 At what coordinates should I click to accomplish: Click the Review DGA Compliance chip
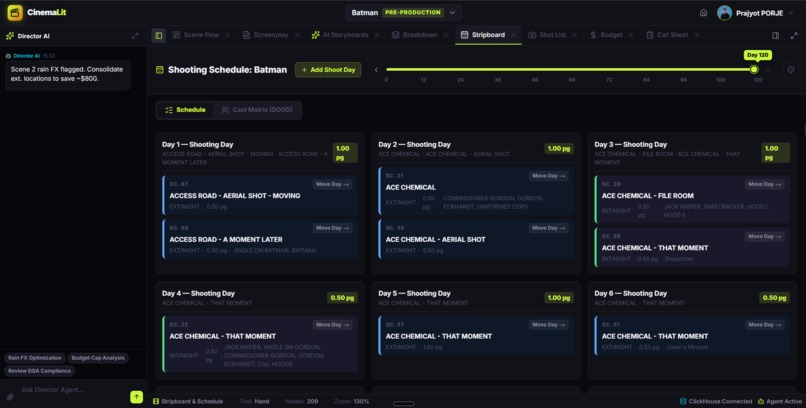[39, 371]
